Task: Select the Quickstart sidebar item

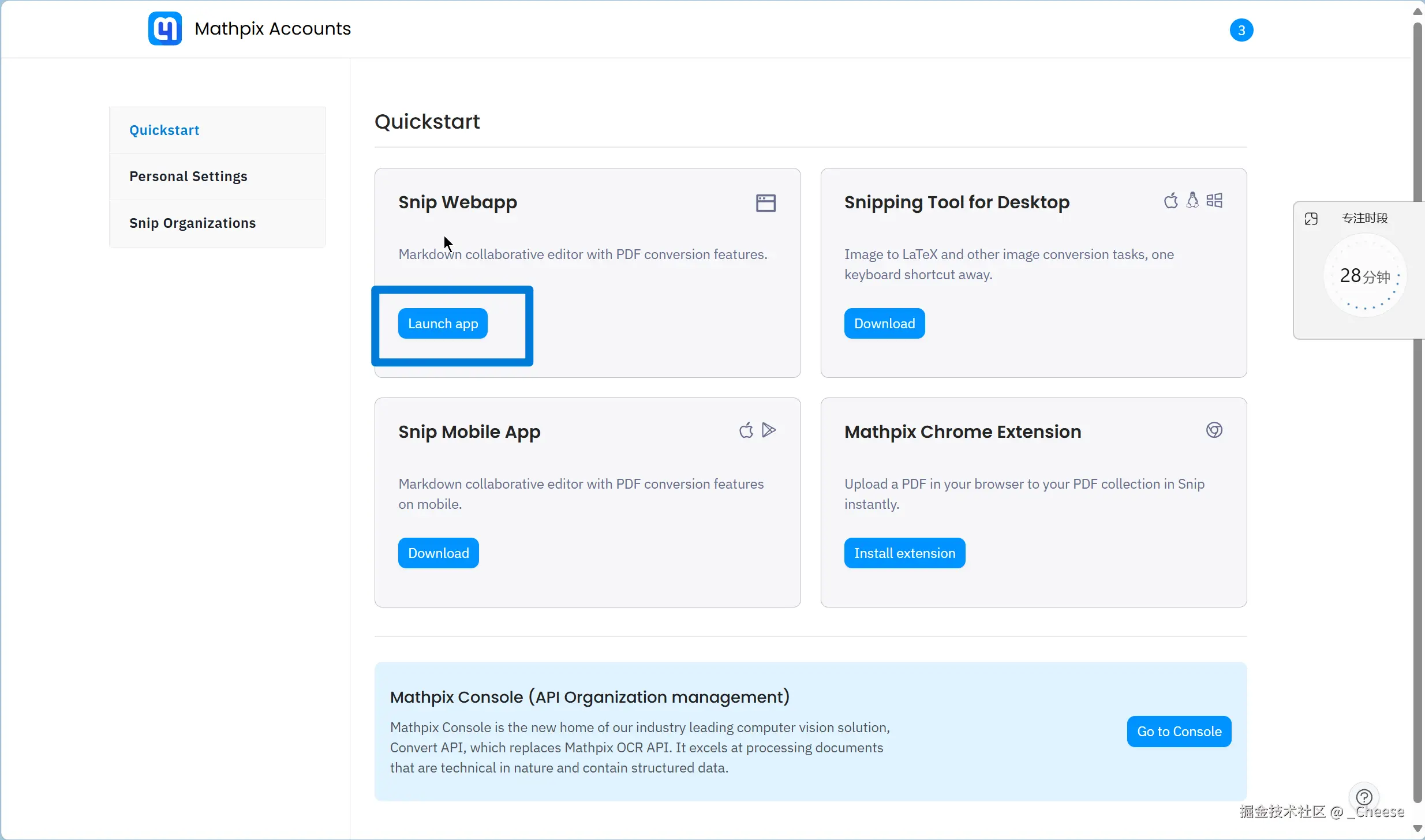Action: [x=164, y=130]
